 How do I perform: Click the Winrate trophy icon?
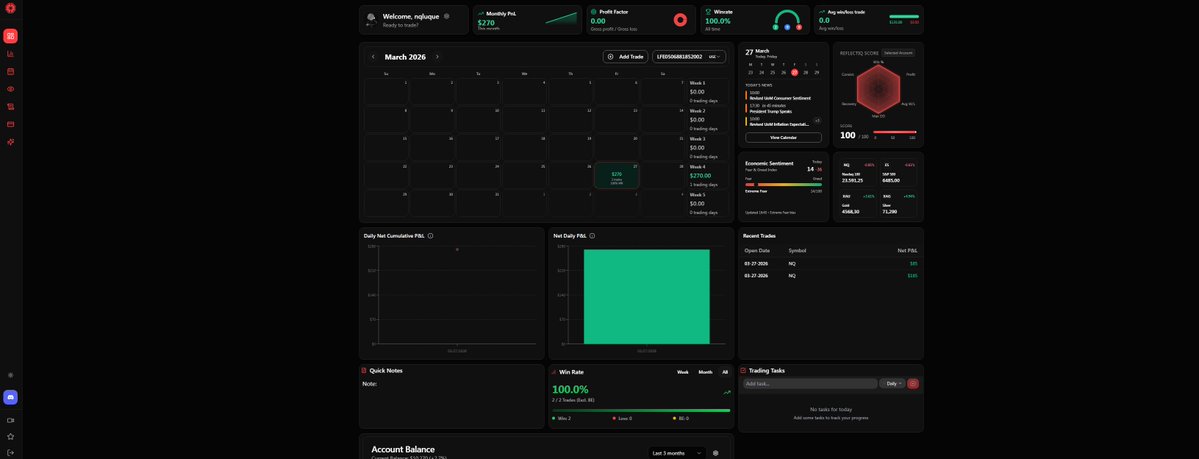coord(707,12)
